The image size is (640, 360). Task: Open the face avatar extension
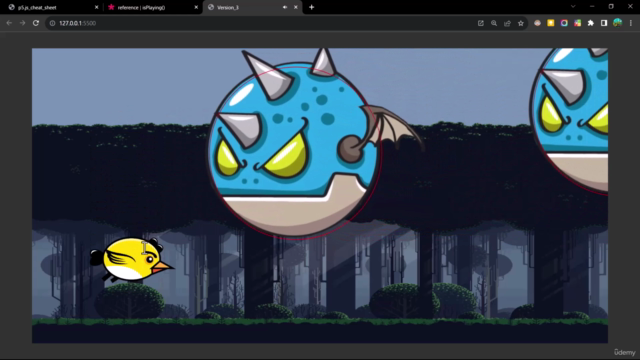coord(538,23)
